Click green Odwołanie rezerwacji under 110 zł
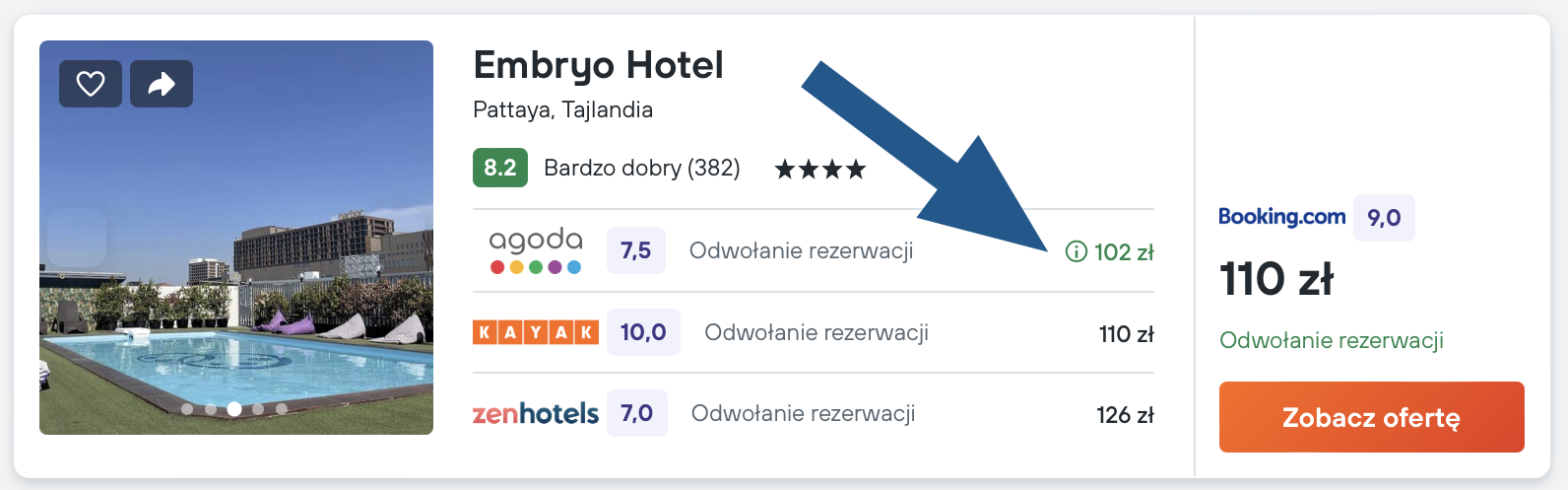Image resolution: width=1568 pixels, height=490 pixels. 1332,340
